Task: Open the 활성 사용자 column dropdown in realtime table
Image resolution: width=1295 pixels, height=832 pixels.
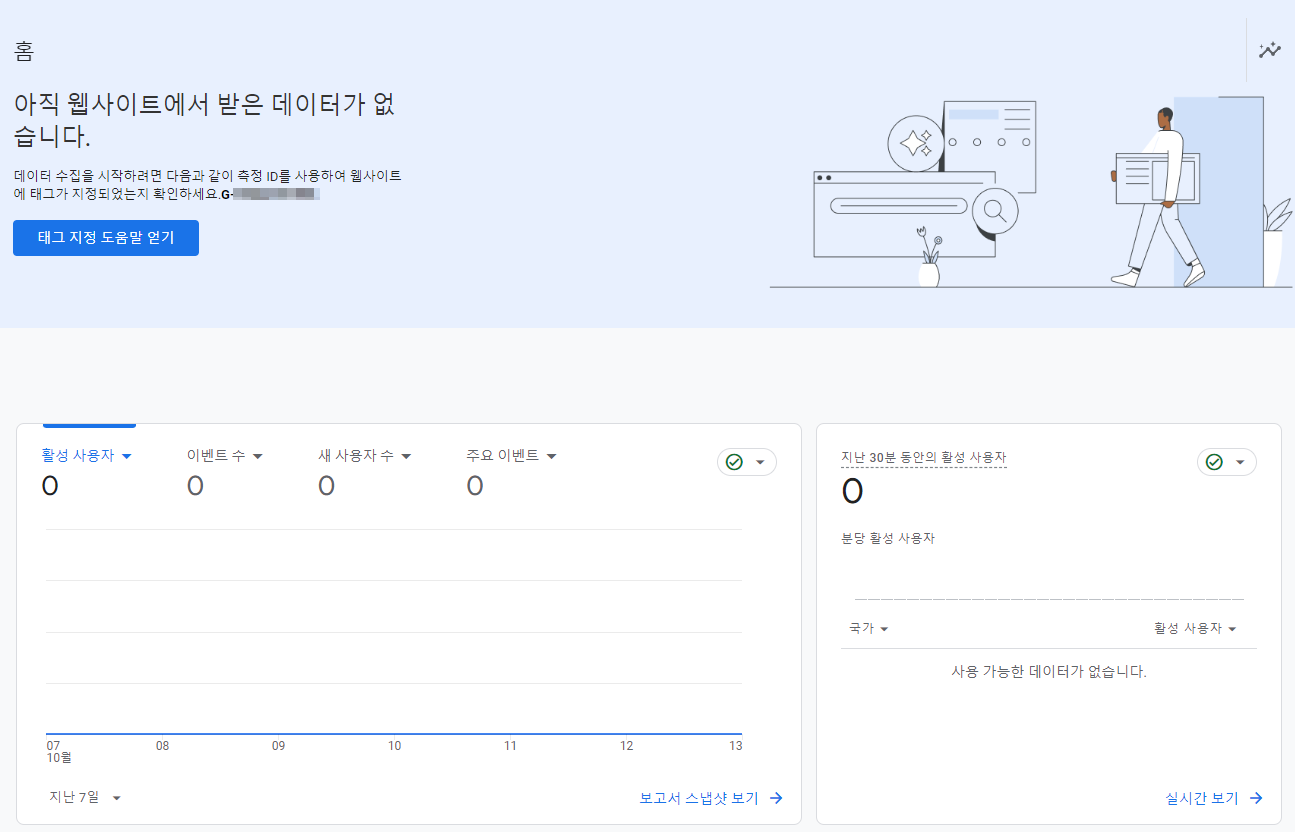Action: point(1195,628)
